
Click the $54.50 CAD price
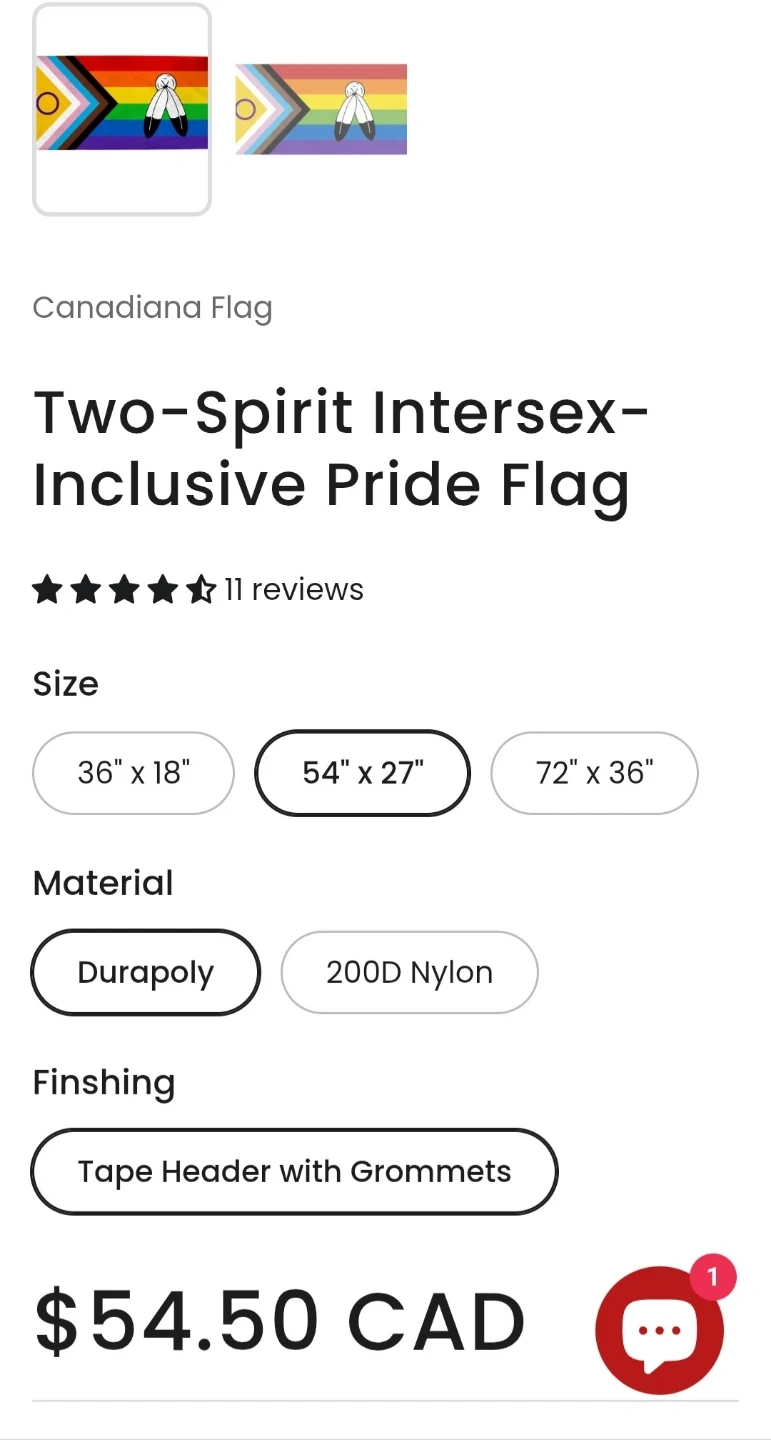(x=279, y=1321)
